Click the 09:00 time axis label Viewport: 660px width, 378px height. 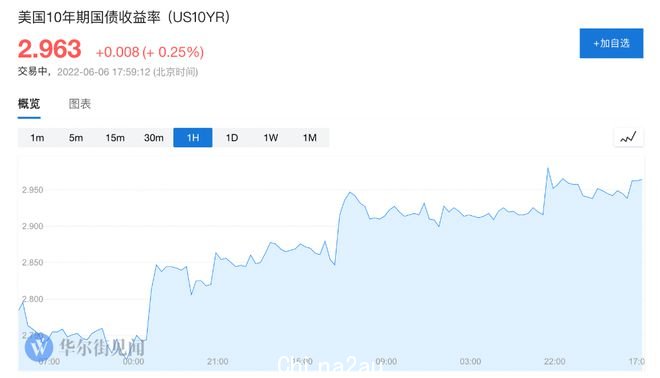386,362
